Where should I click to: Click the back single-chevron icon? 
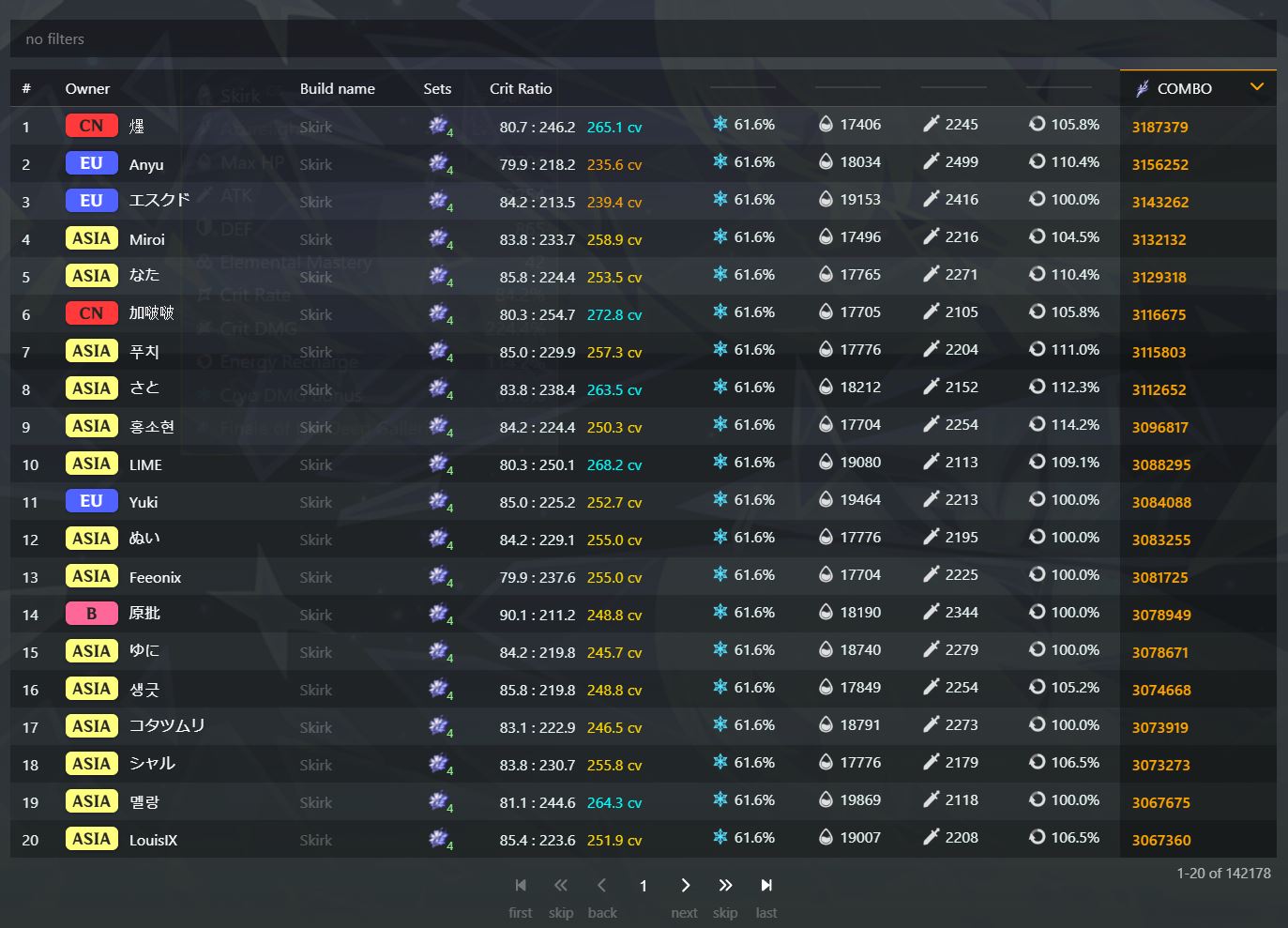click(x=602, y=885)
